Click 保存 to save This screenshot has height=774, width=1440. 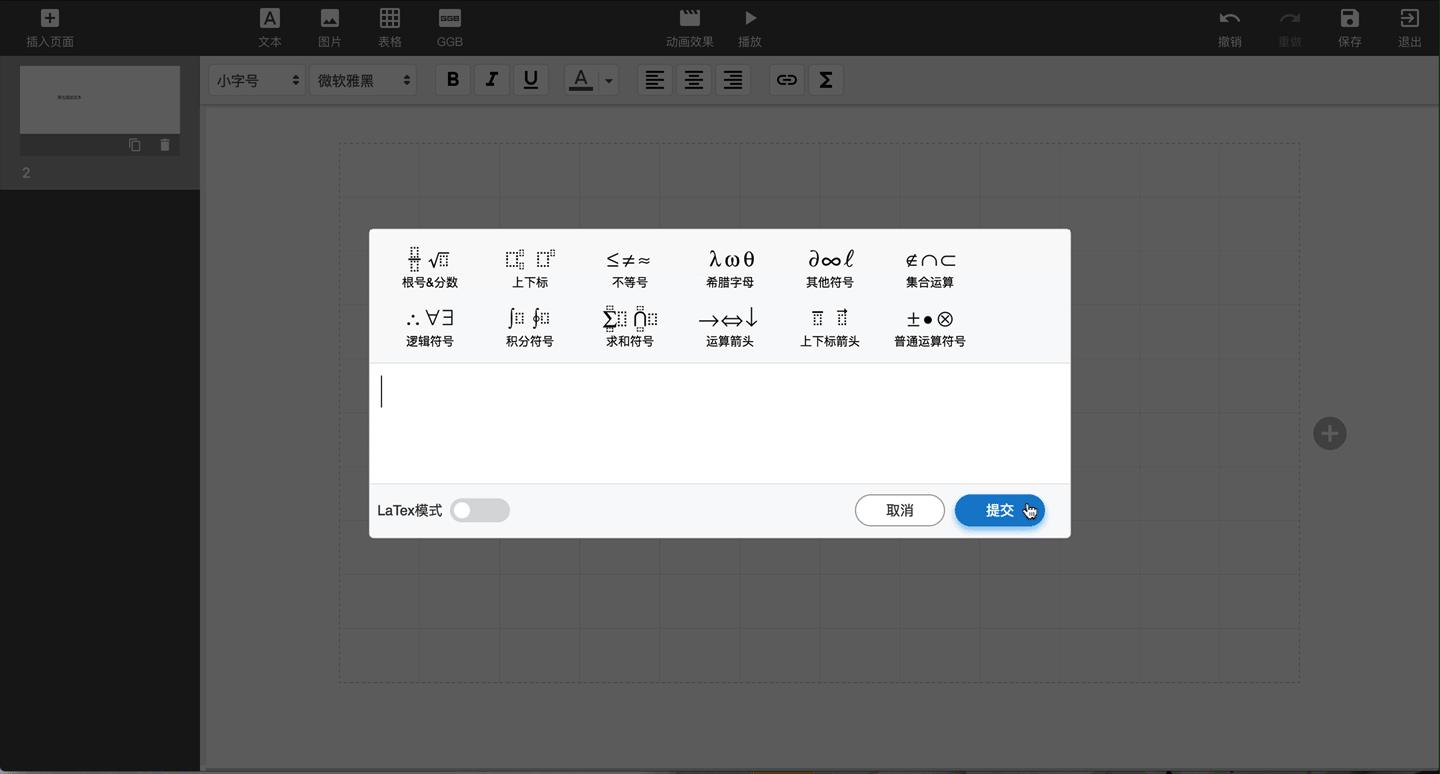click(x=1350, y=28)
